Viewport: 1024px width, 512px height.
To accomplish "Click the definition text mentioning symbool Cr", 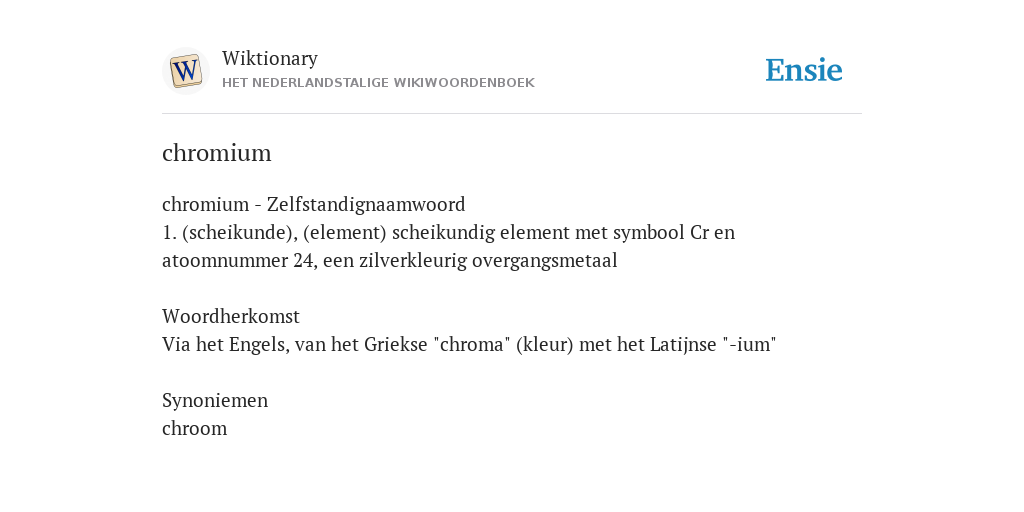I will pyautogui.click(x=448, y=232).
